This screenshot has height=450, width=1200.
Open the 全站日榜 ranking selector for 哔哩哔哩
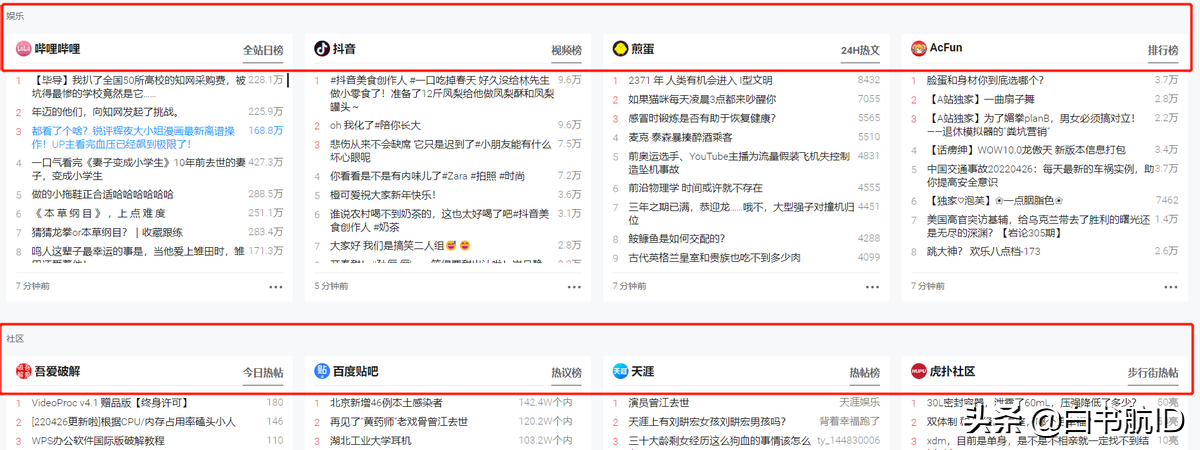[263, 49]
